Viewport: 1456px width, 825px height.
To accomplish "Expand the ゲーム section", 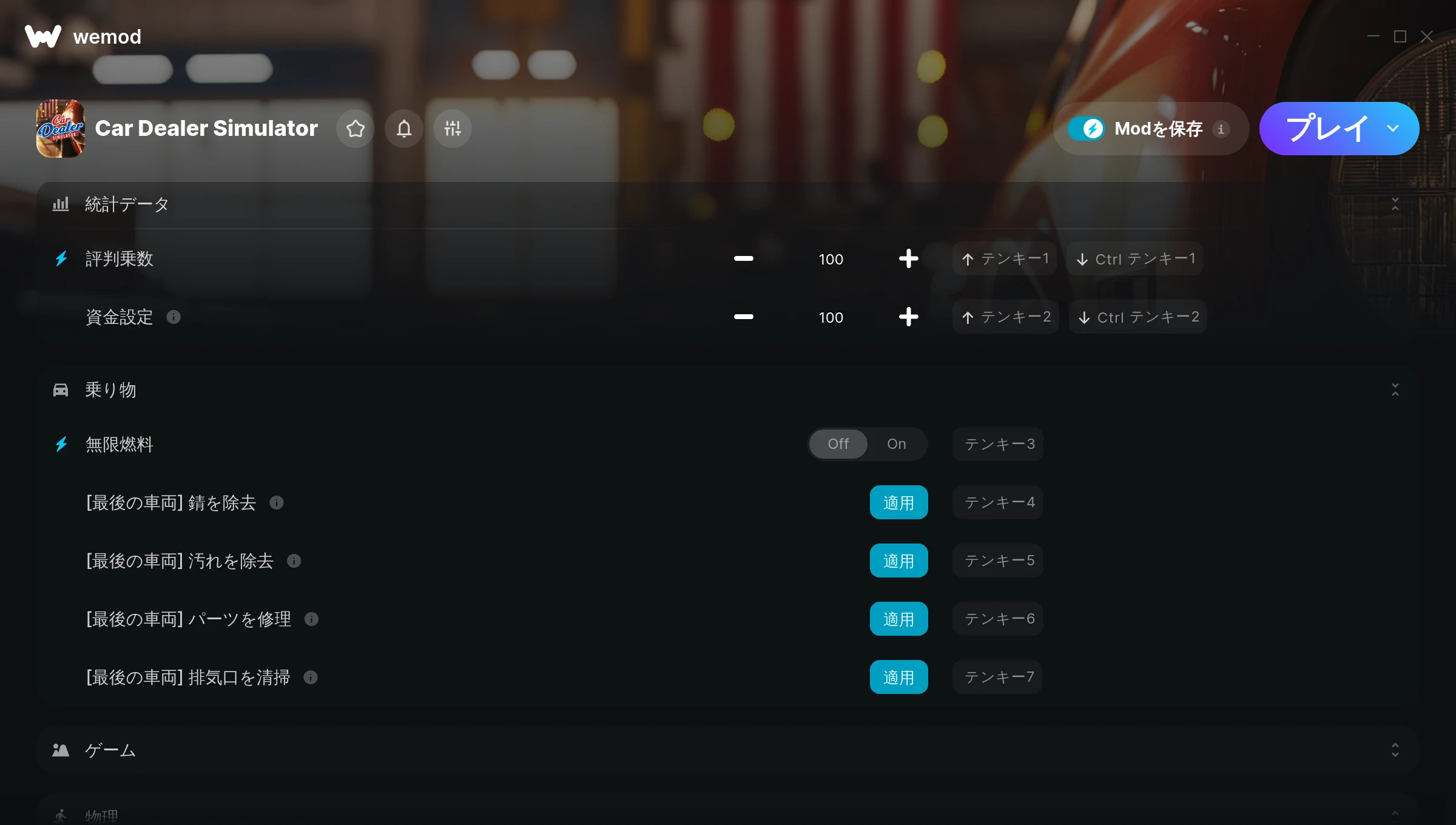I will click(1395, 750).
